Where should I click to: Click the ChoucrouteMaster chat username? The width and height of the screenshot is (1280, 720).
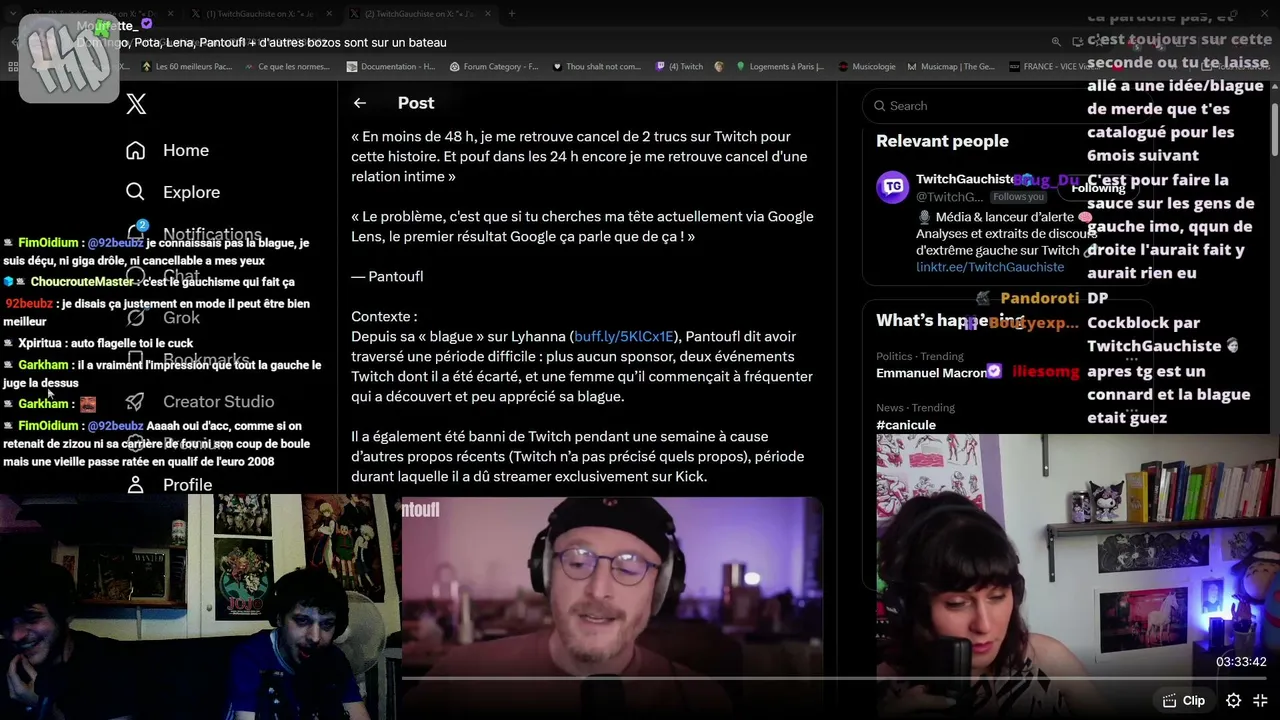82,282
